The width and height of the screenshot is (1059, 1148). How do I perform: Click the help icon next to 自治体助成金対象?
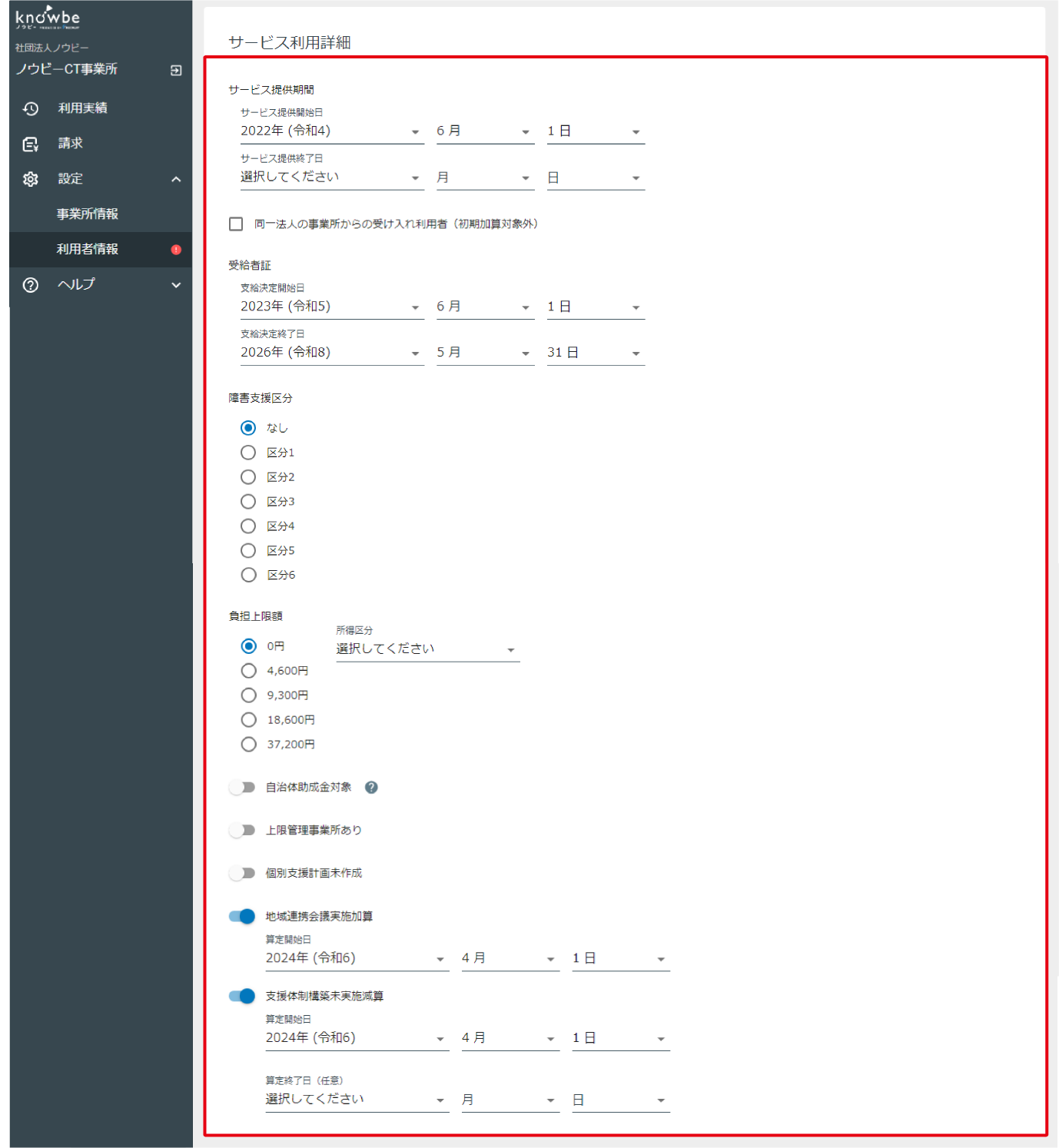pos(371,788)
